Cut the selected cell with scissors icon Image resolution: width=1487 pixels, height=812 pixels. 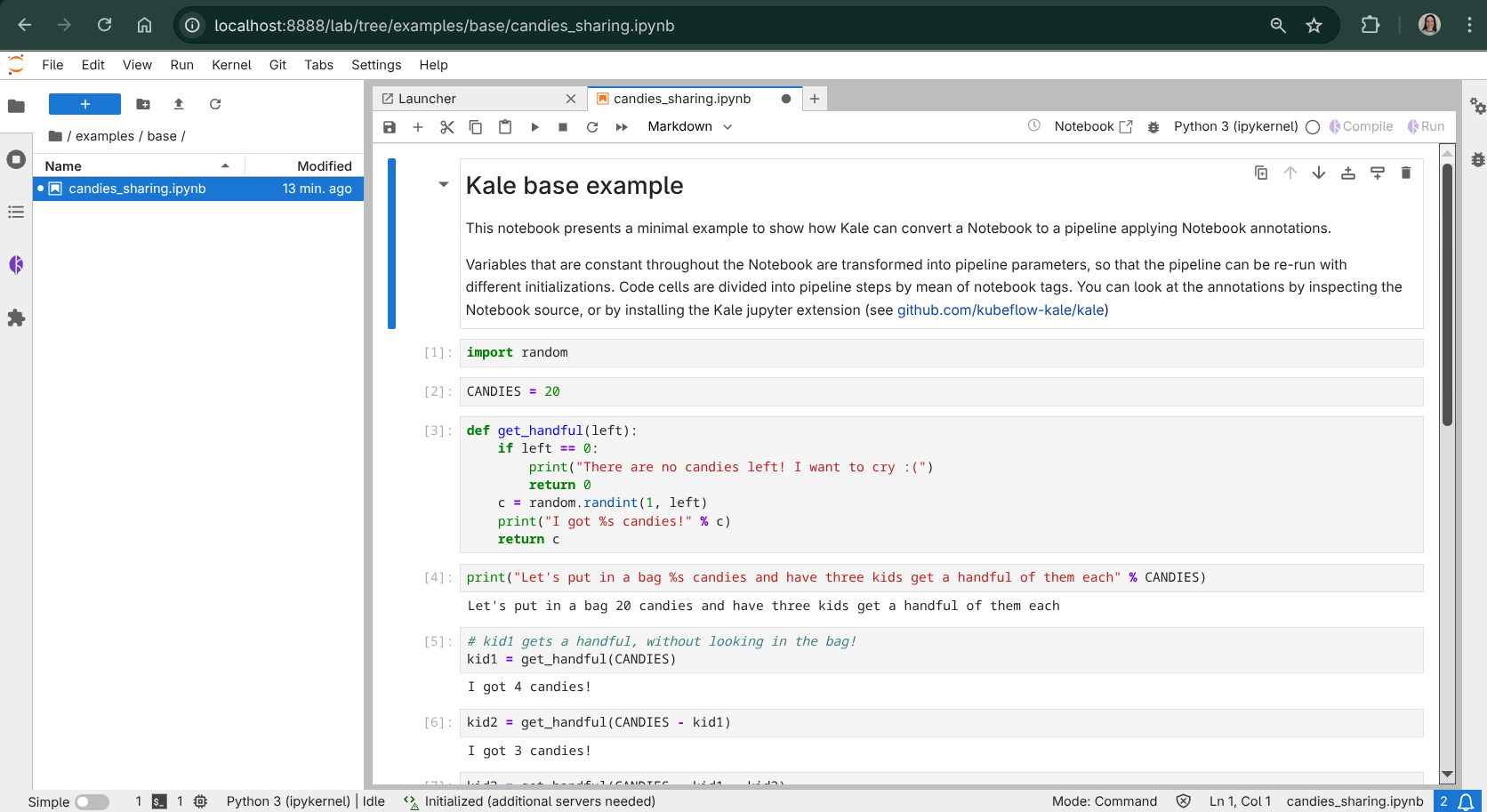(x=447, y=127)
